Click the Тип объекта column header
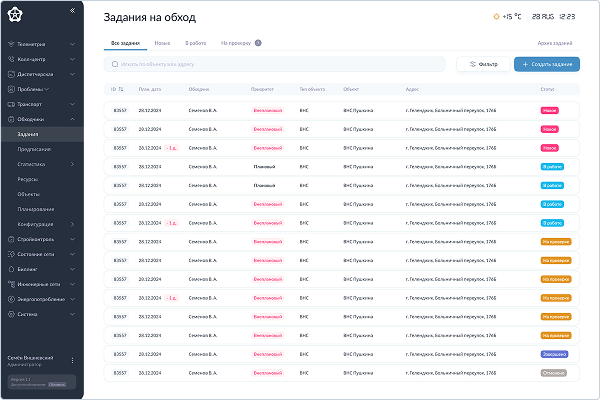Screen dimensions: 600x400 (312, 89)
